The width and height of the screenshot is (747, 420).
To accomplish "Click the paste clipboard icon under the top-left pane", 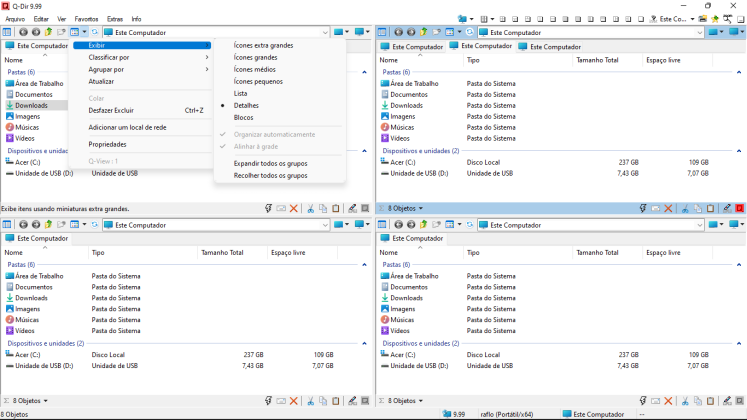I will pyautogui.click(x=336, y=209).
